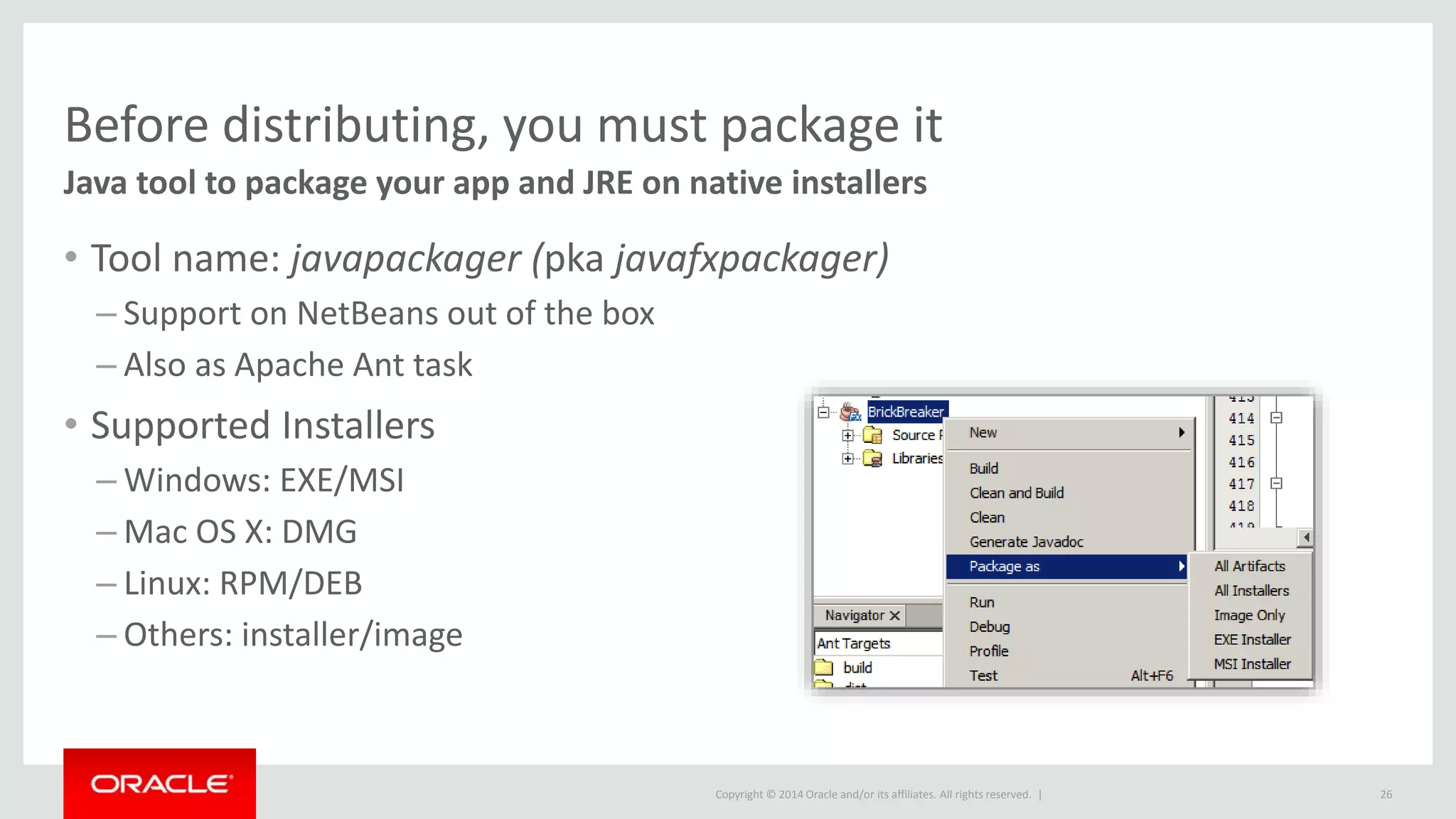Viewport: 1456px width, 819px height.
Task: Expand the Libraries tree node
Action: [847, 459]
